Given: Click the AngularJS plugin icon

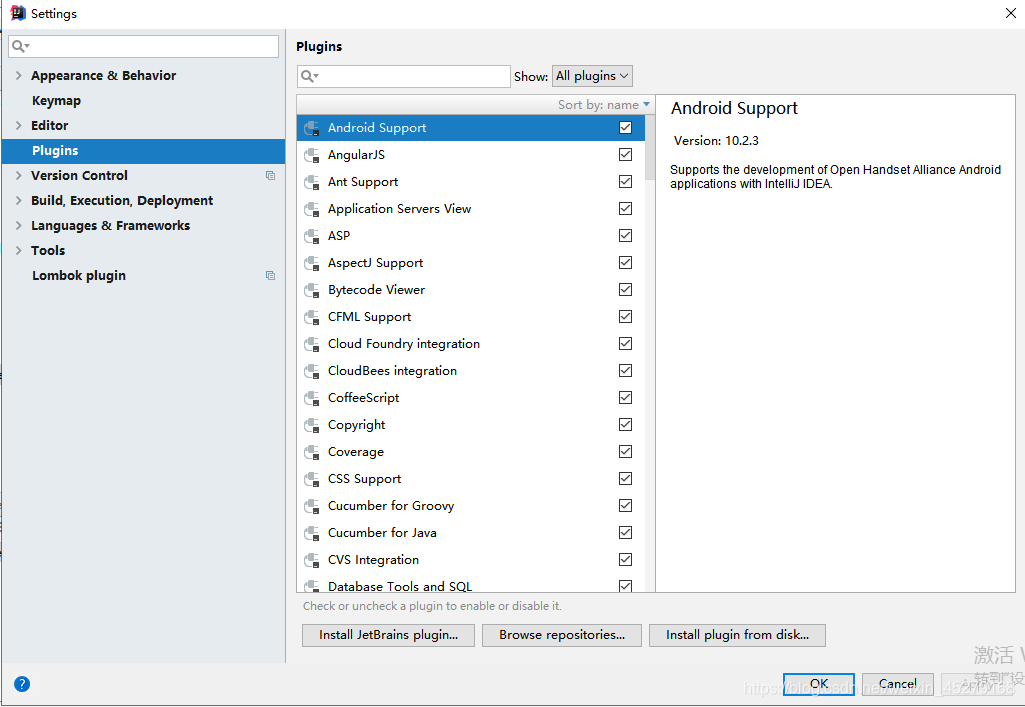Looking at the screenshot, I should point(312,155).
